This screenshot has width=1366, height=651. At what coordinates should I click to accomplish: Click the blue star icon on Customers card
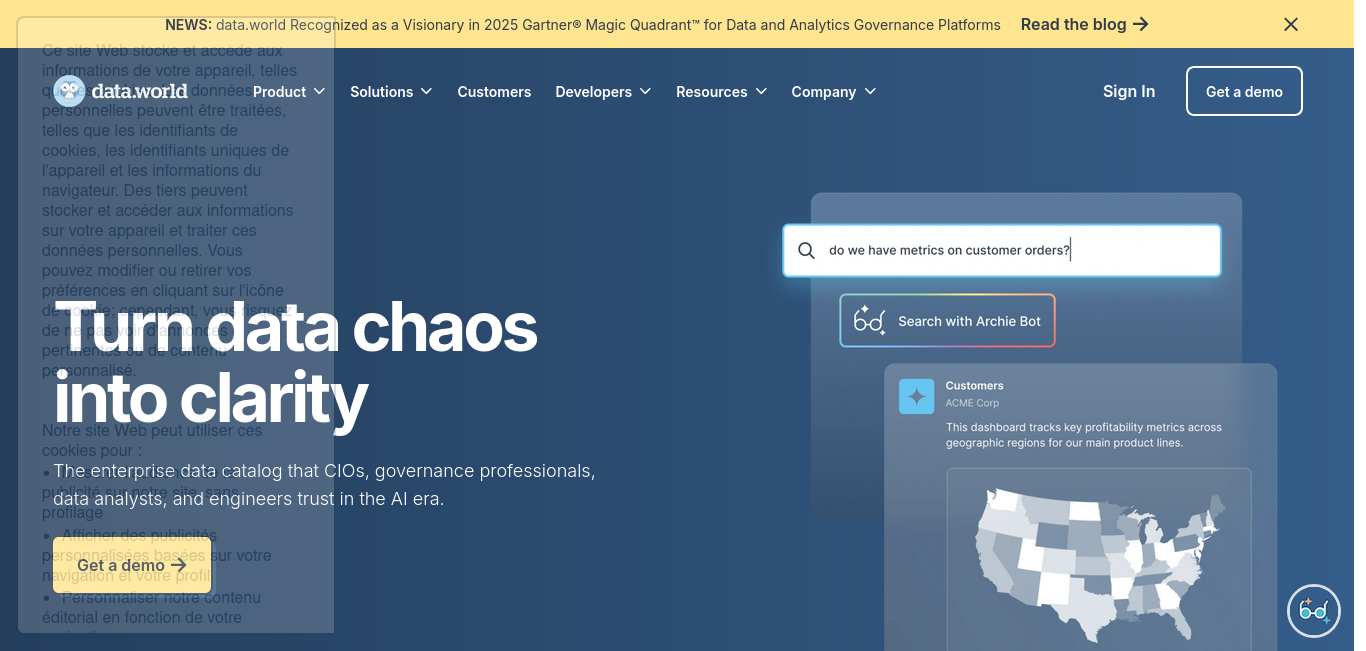(x=916, y=396)
